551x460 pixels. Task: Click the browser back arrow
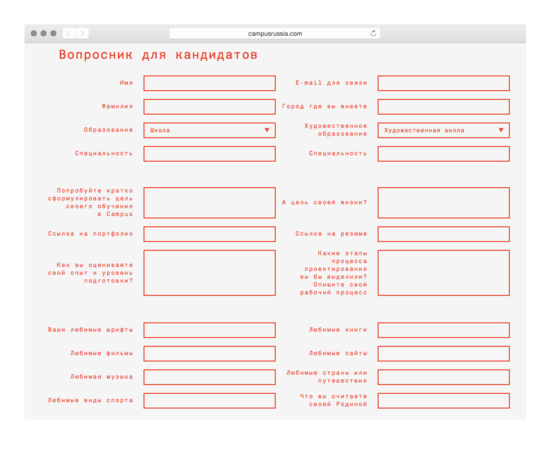[x=69, y=33]
